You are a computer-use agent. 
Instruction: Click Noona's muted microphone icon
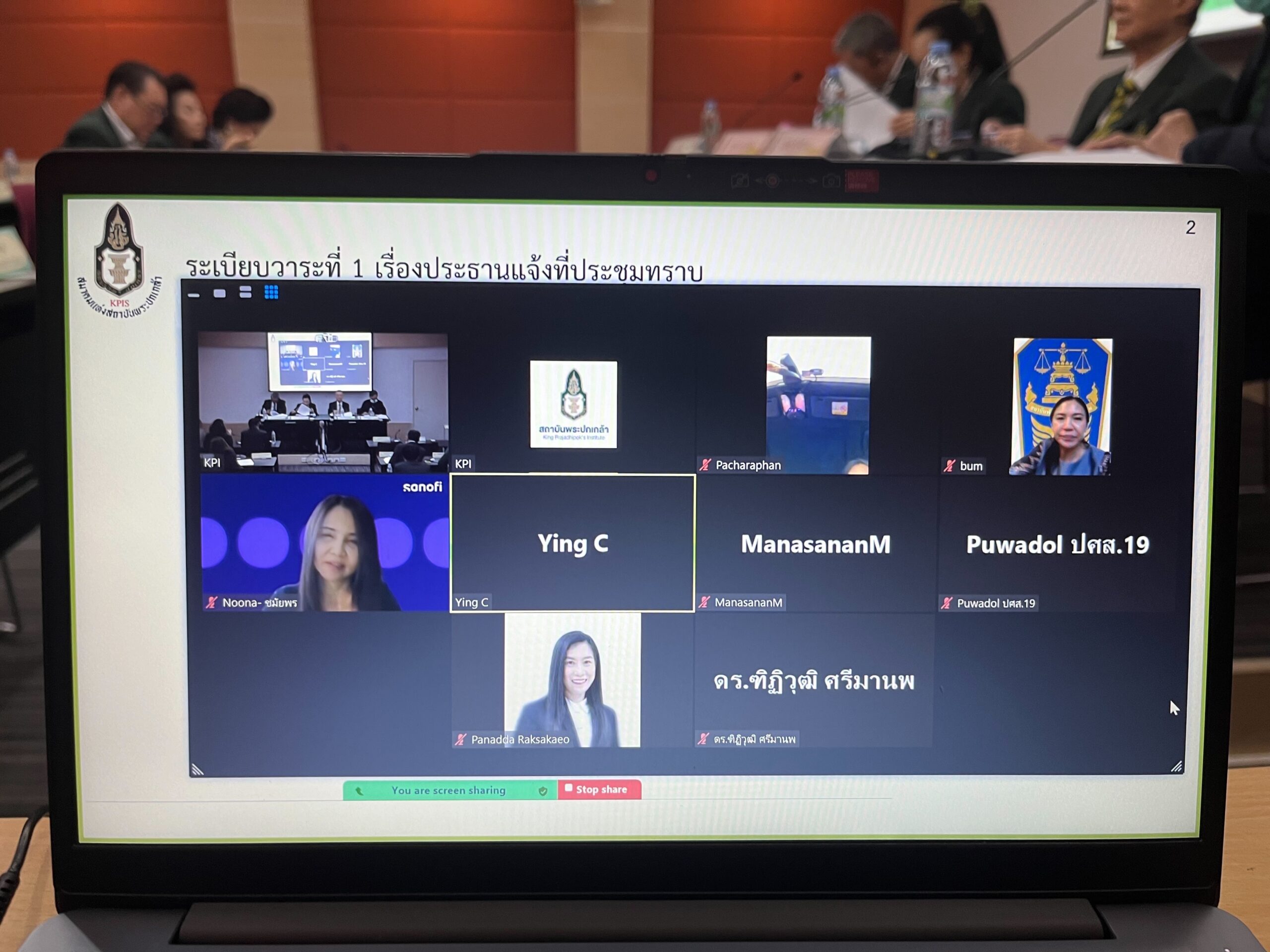pos(212,602)
